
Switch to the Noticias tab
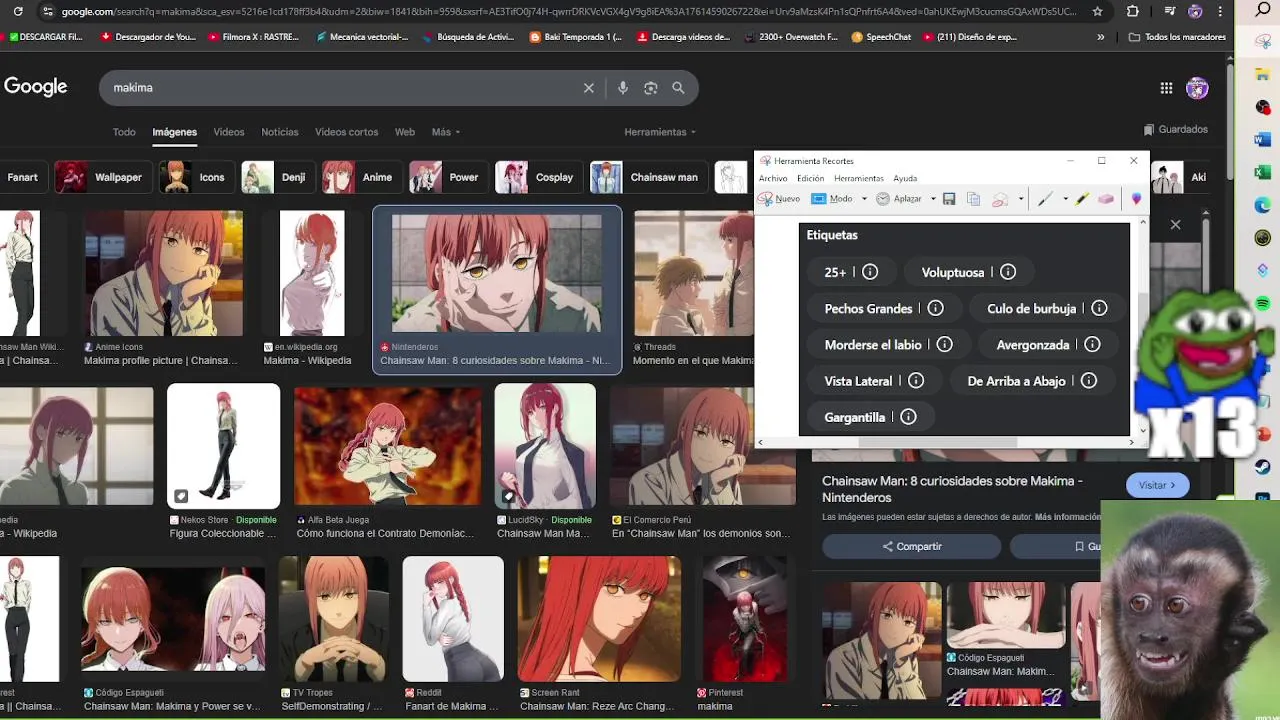point(280,132)
